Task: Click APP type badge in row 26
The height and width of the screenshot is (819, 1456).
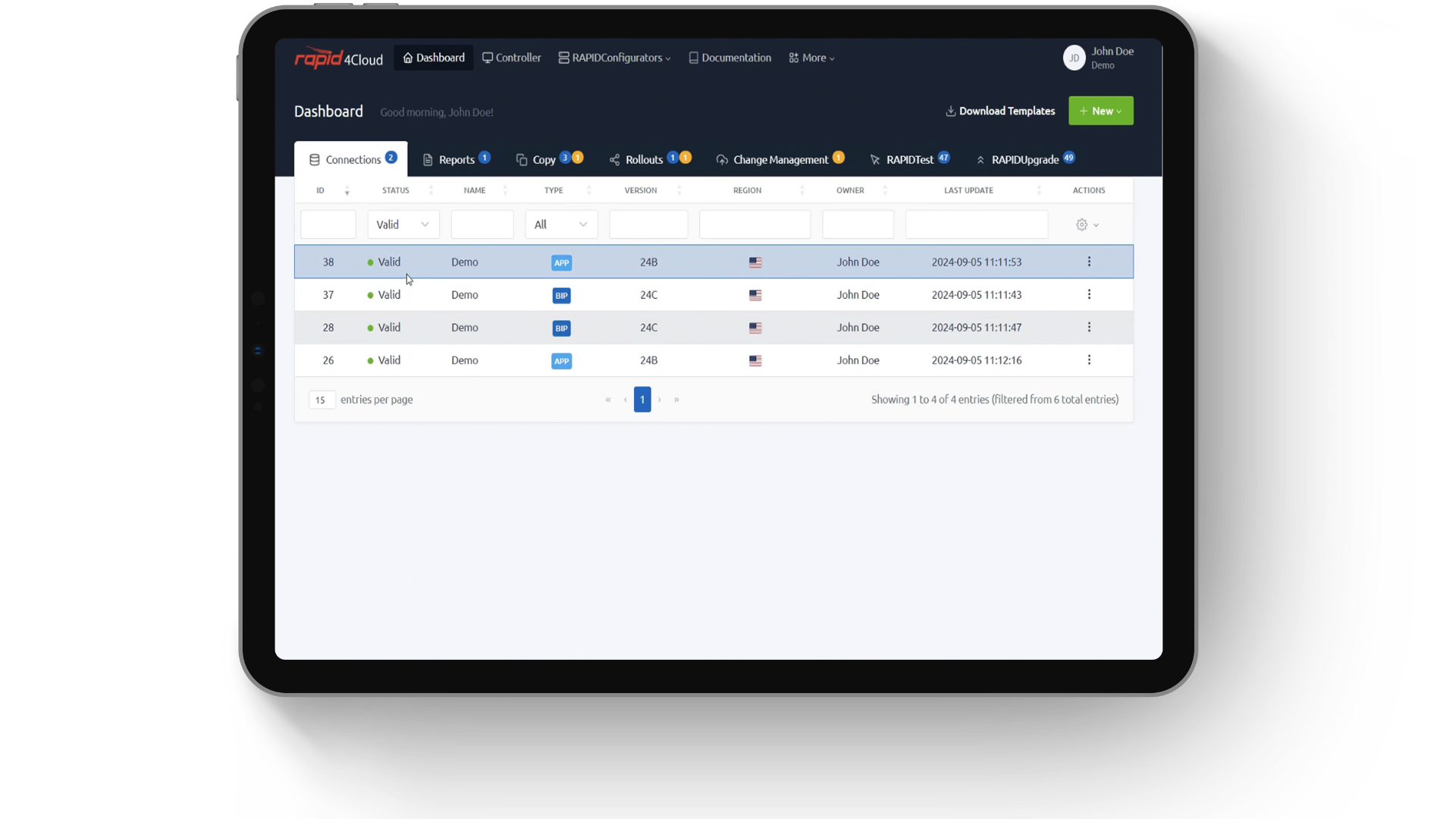Action: pyautogui.click(x=561, y=360)
